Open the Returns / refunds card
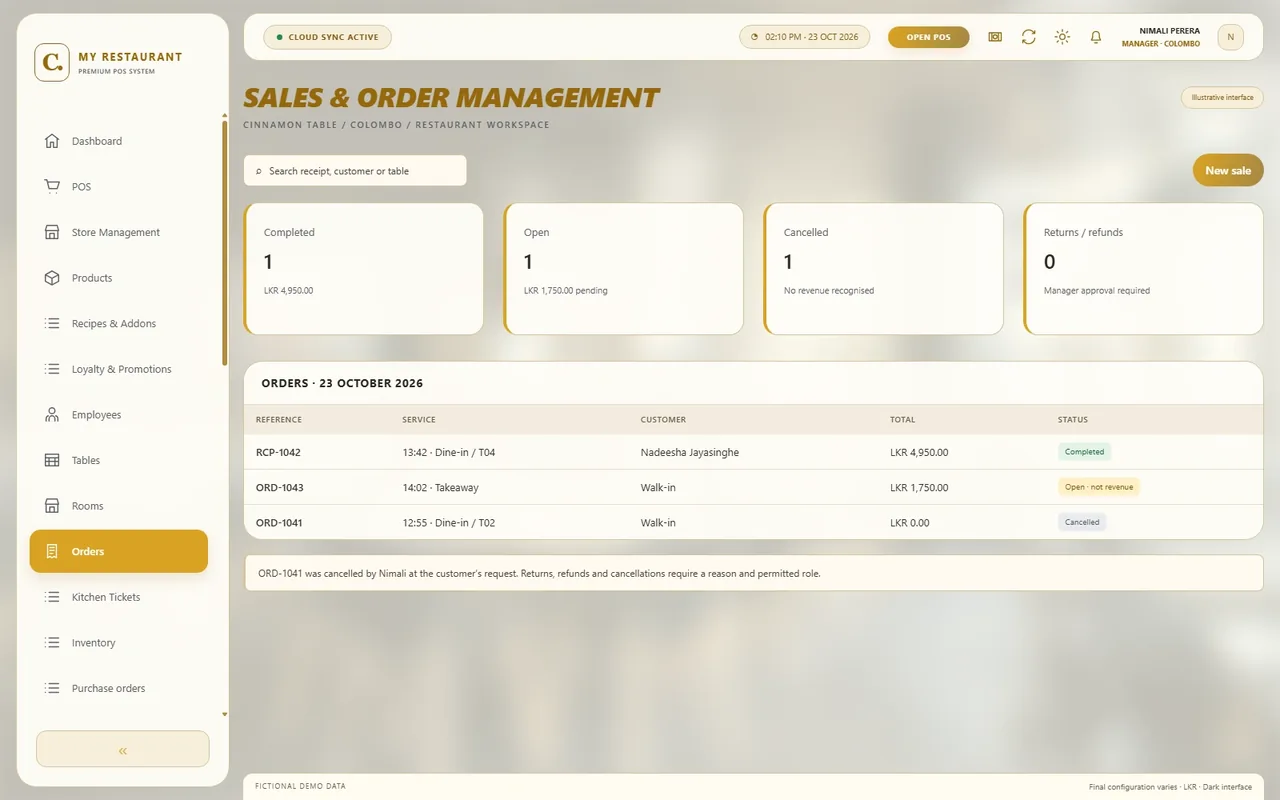The image size is (1280, 800). (1143, 269)
